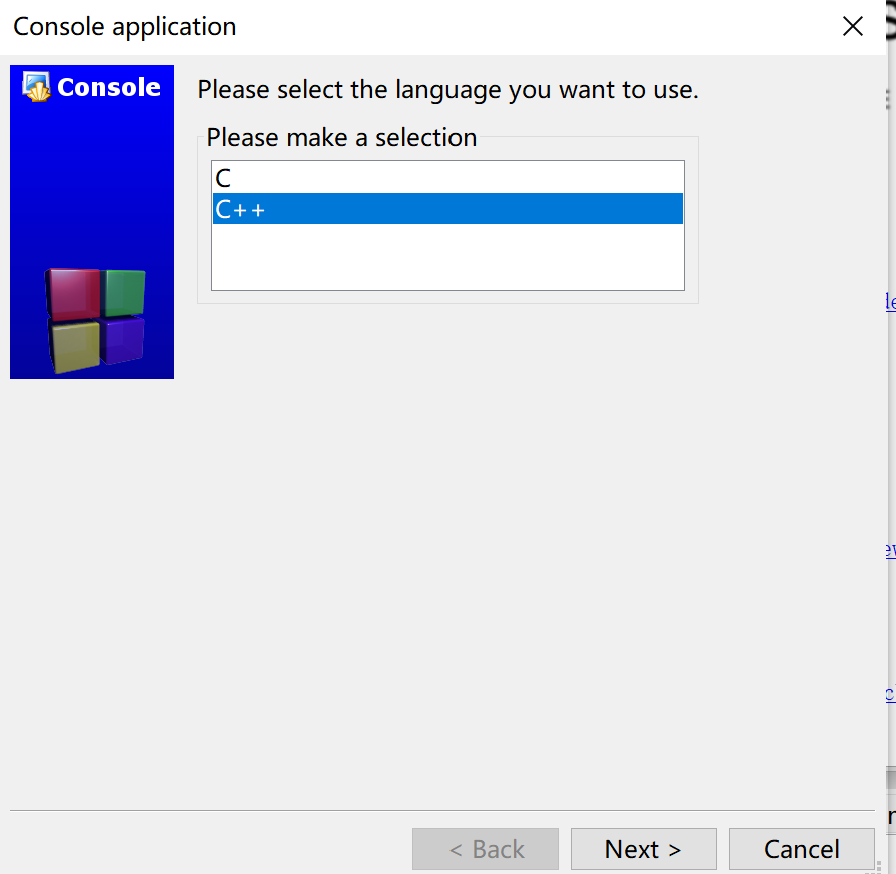
Task: Go to next wizard page with Next
Action: tap(643, 849)
